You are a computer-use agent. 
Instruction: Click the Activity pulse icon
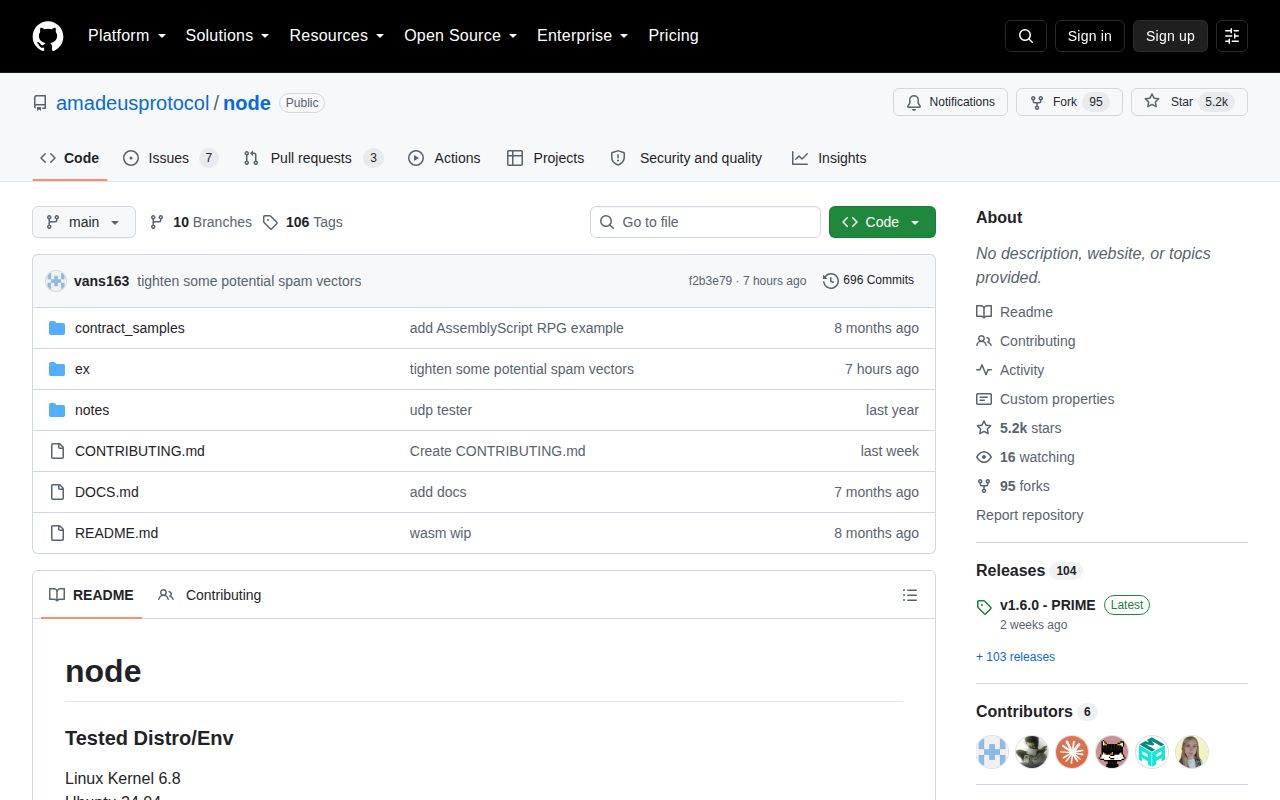coord(984,370)
